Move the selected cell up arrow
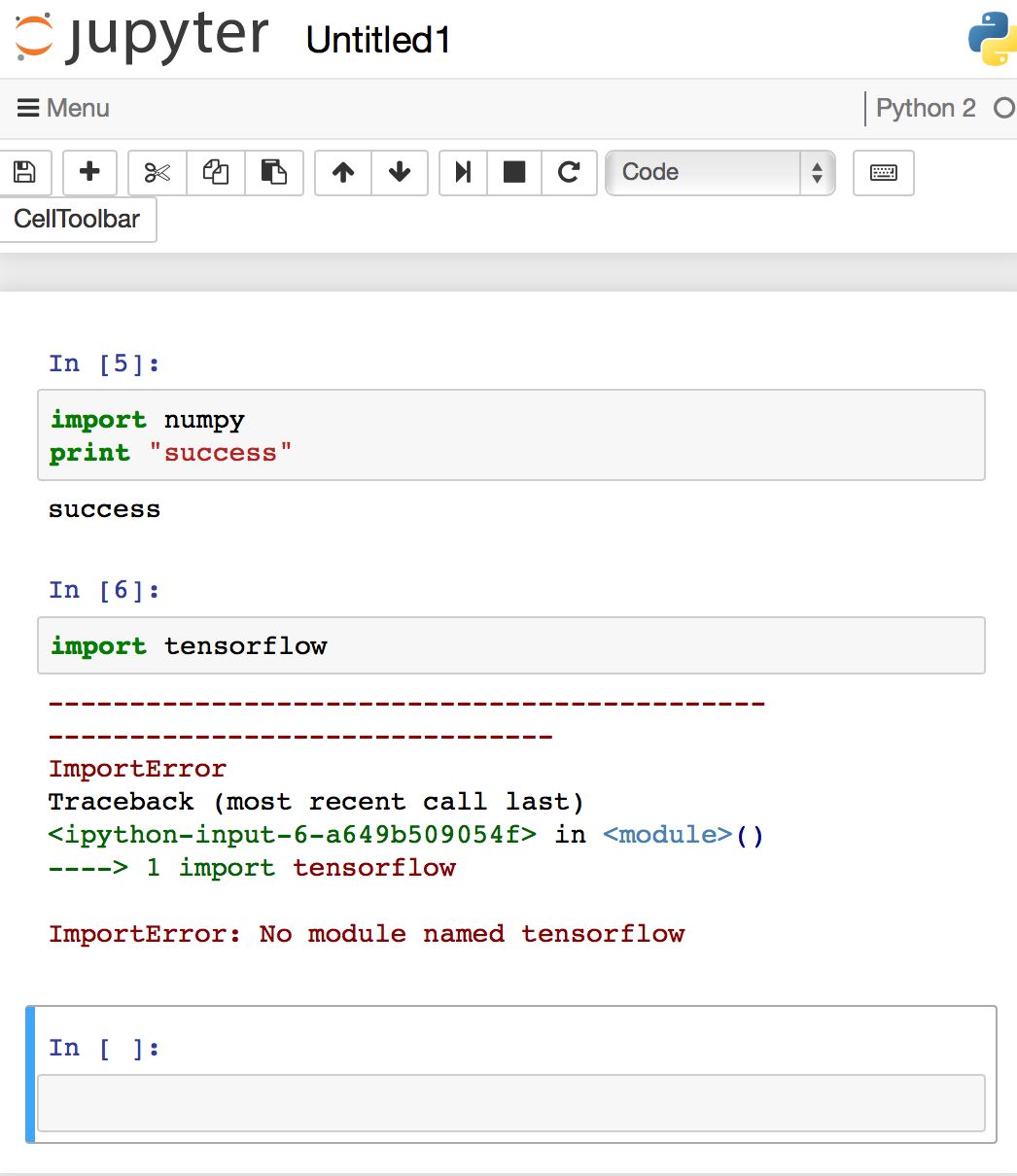This screenshot has height=1176, width=1017. coord(343,173)
